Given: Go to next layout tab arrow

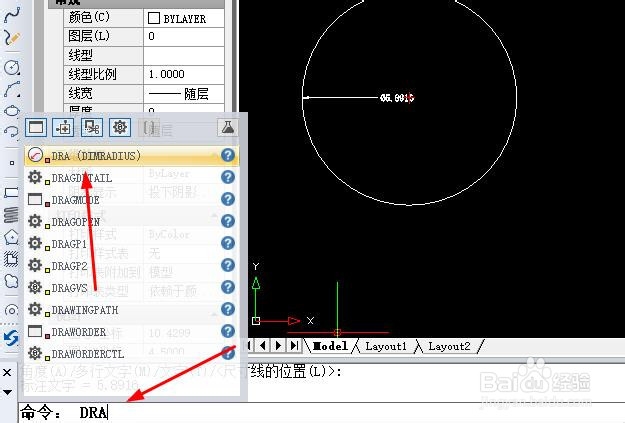Looking at the screenshot, I should tap(279, 345).
